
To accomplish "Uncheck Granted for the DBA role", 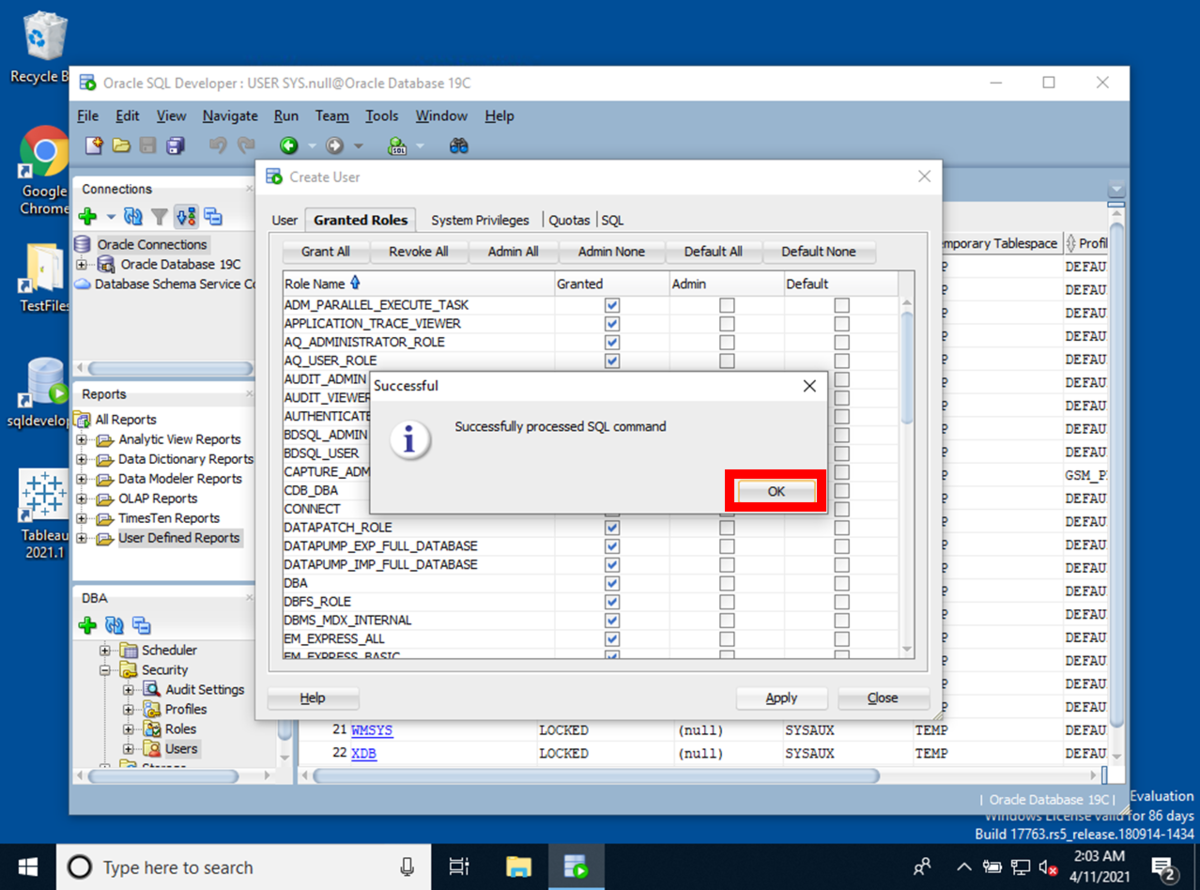I will point(612,583).
